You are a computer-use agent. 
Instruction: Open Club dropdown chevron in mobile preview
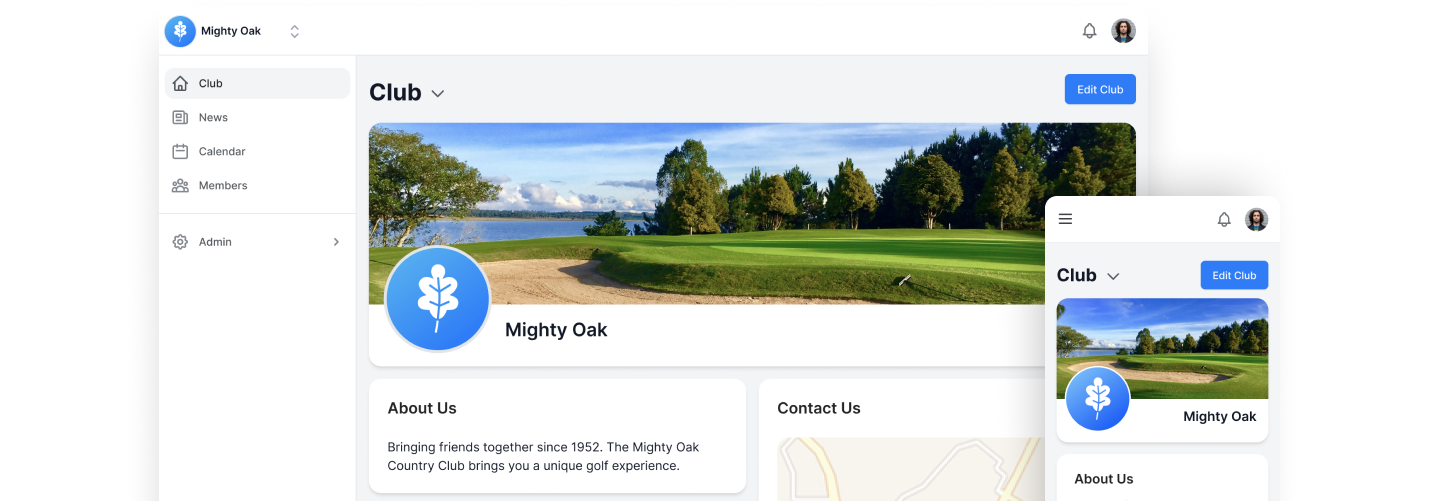click(1113, 276)
